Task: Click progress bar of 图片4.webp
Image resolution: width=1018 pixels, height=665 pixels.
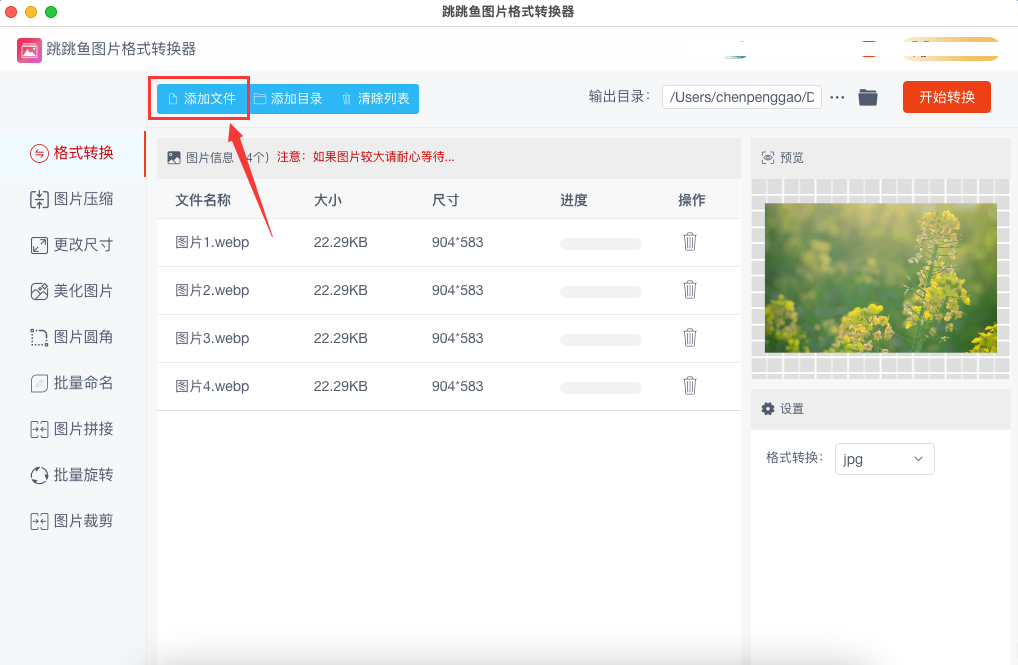Action: (x=601, y=388)
